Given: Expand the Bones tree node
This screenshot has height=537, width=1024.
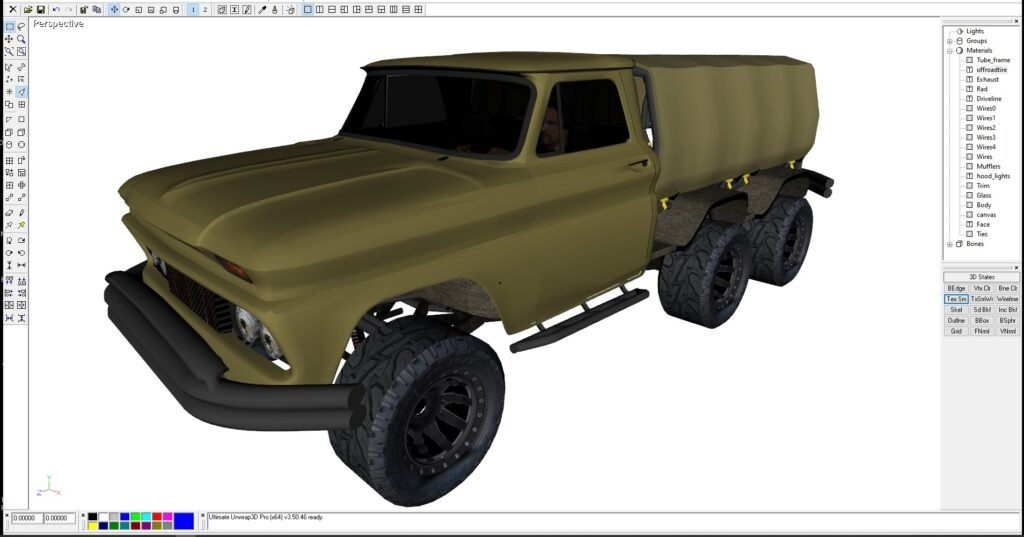Looking at the screenshot, I should 949,244.
